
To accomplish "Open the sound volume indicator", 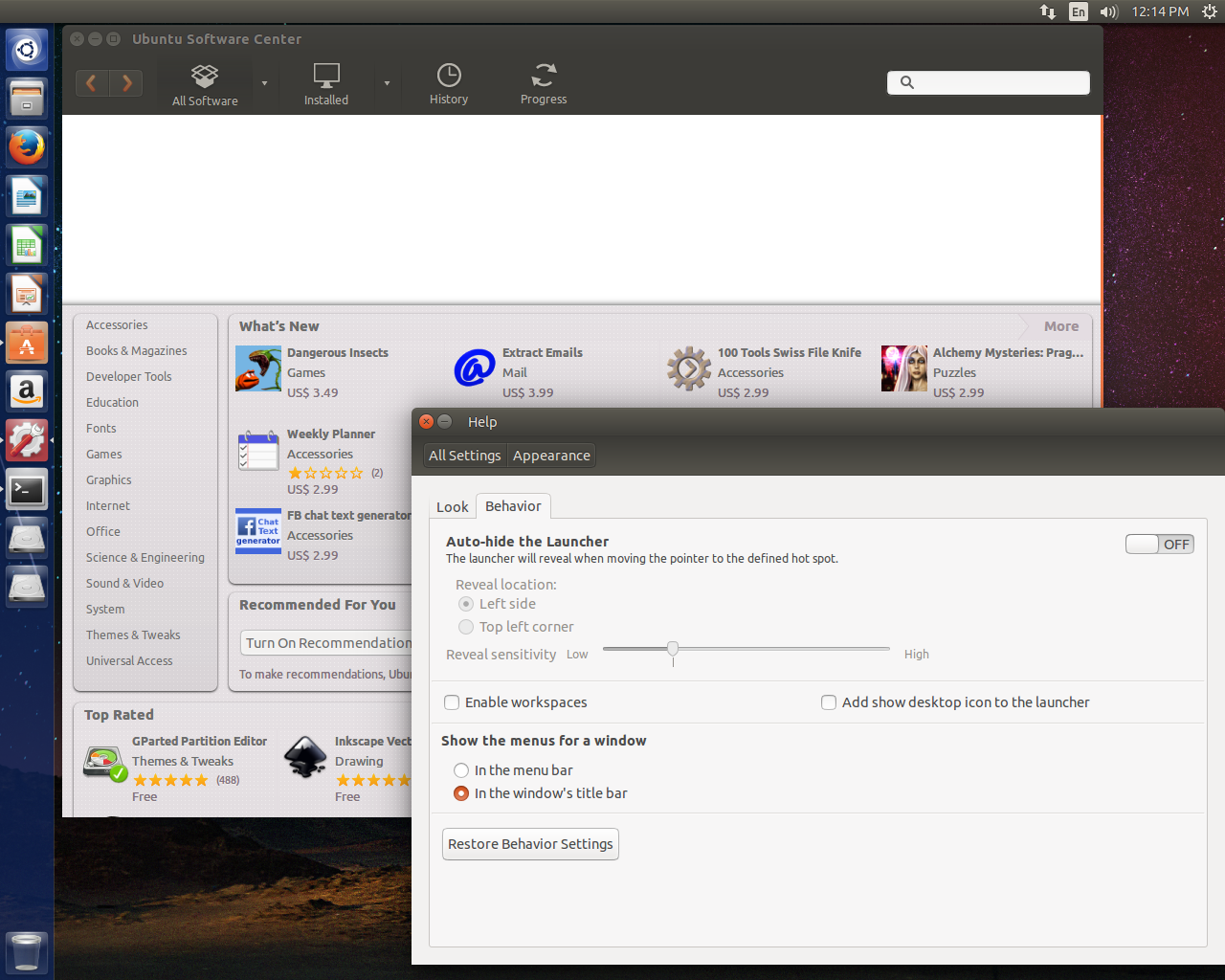I will 1109,11.
